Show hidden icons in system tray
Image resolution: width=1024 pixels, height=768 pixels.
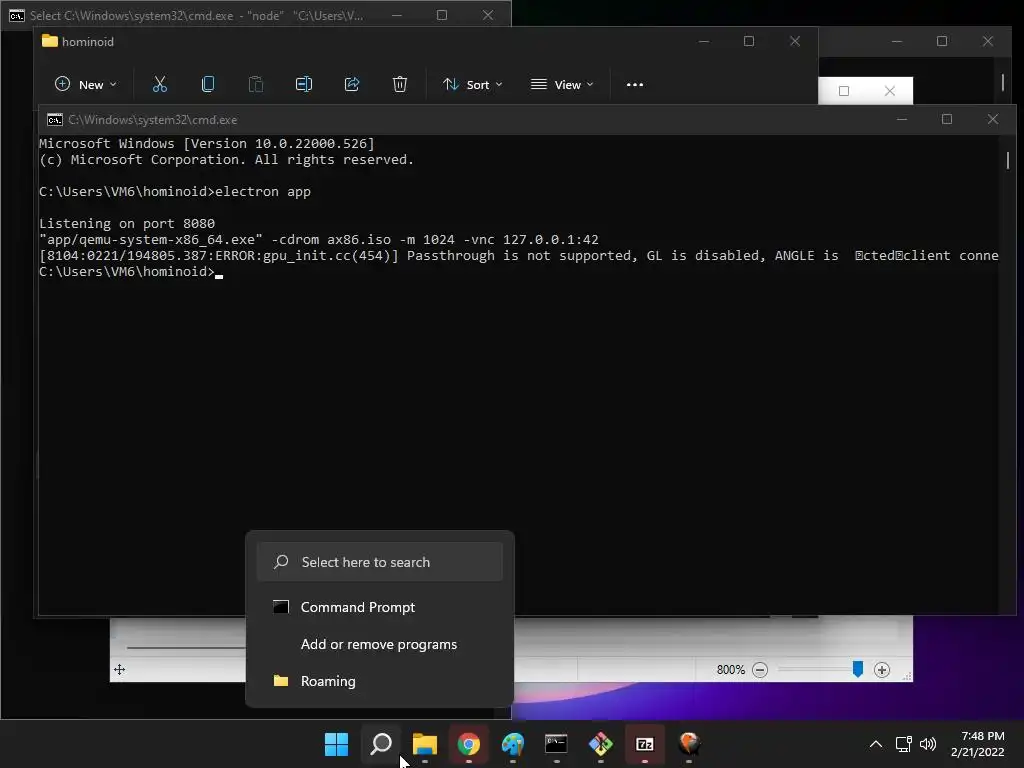pyautogui.click(x=876, y=744)
